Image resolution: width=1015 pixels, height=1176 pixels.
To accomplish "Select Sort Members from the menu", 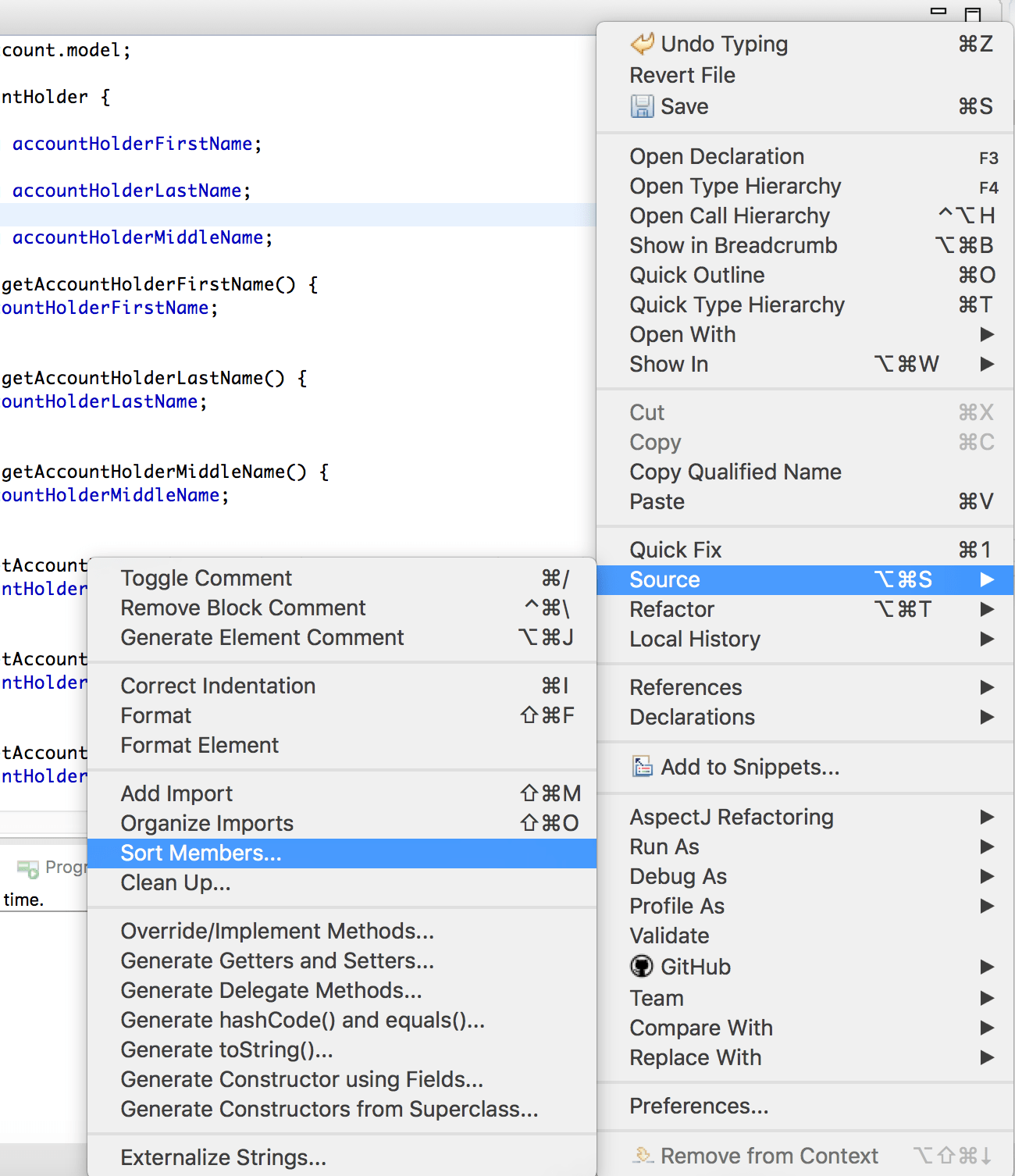I will (200, 853).
